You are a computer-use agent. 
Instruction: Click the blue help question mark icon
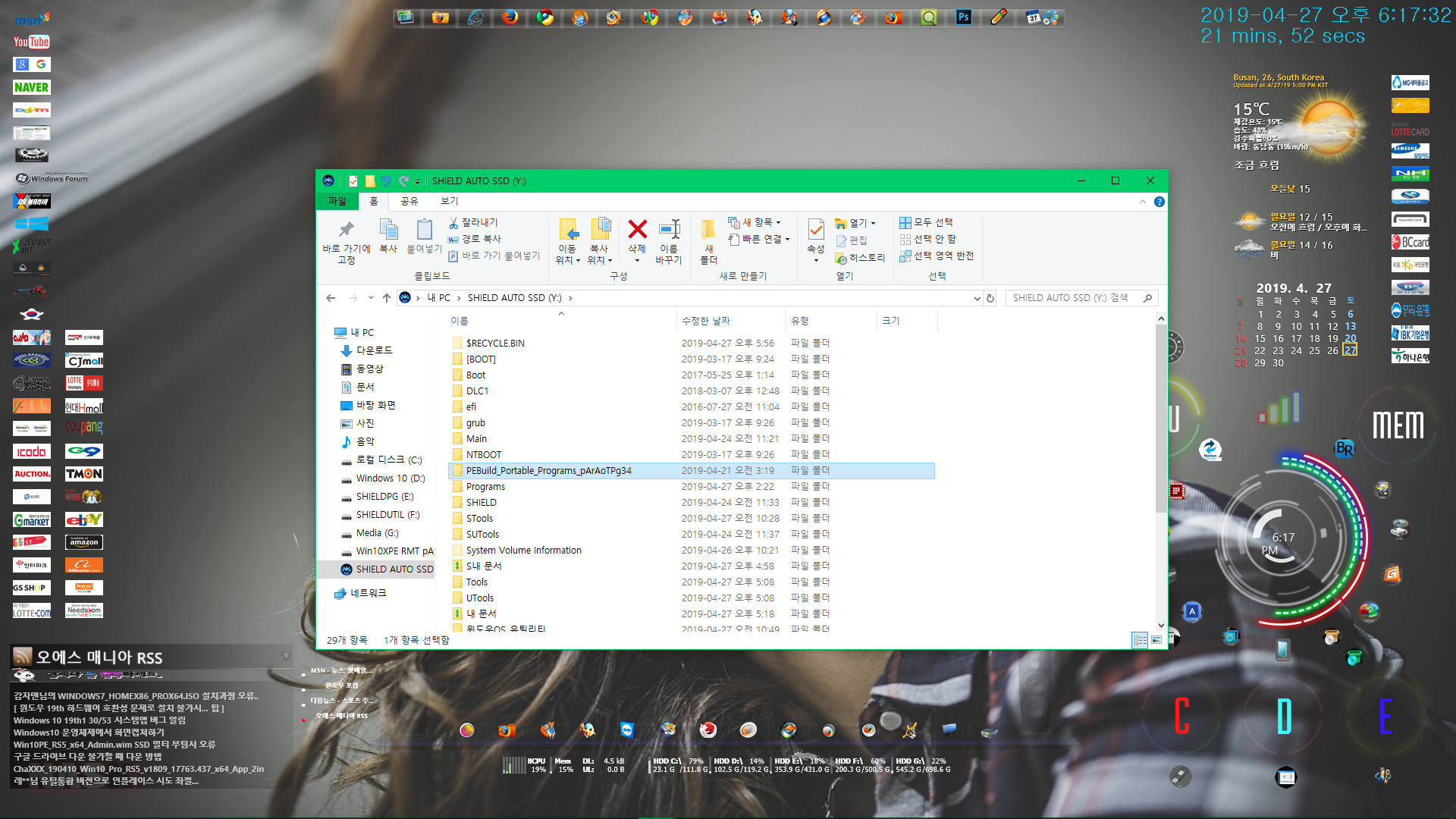pos(1159,202)
